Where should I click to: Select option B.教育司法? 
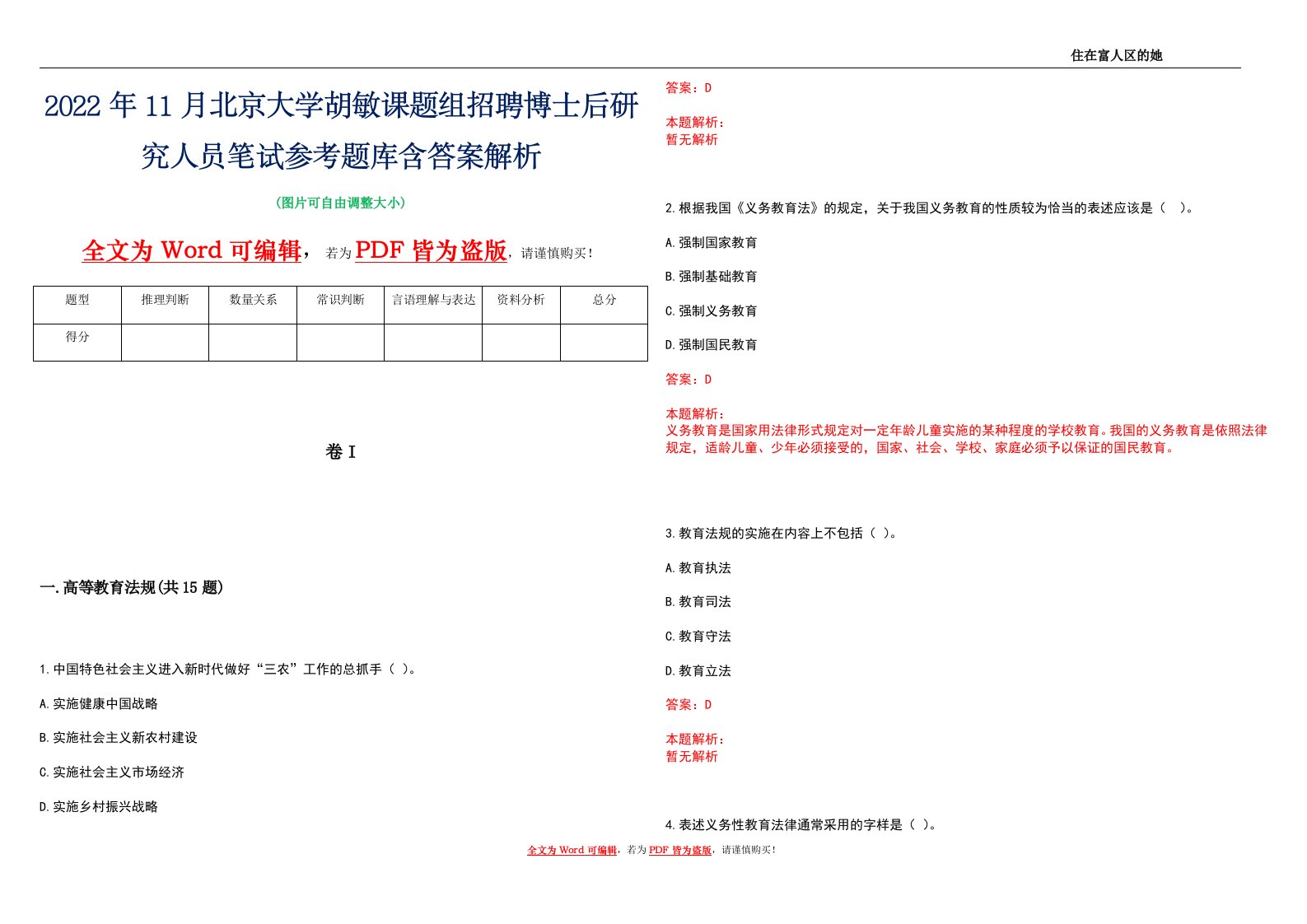(x=698, y=602)
